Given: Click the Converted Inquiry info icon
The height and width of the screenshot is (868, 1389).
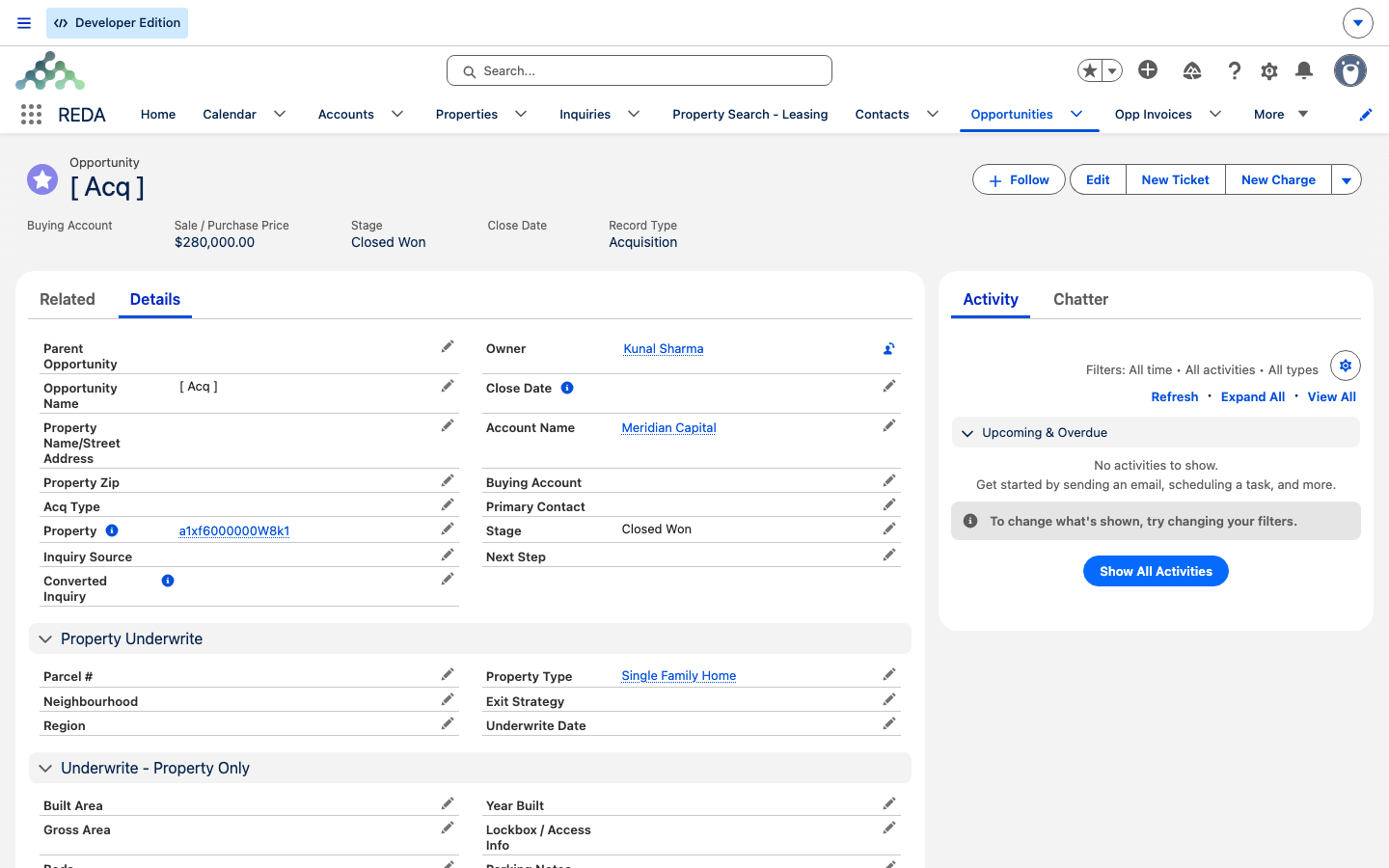Looking at the screenshot, I should (168, 581).
